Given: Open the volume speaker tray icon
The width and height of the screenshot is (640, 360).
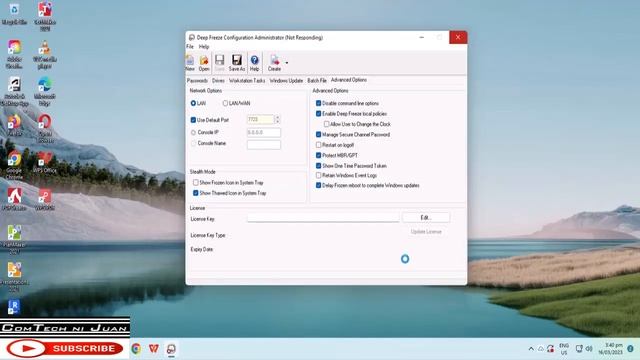Looking at the screenshot, I should pos(589,349).
